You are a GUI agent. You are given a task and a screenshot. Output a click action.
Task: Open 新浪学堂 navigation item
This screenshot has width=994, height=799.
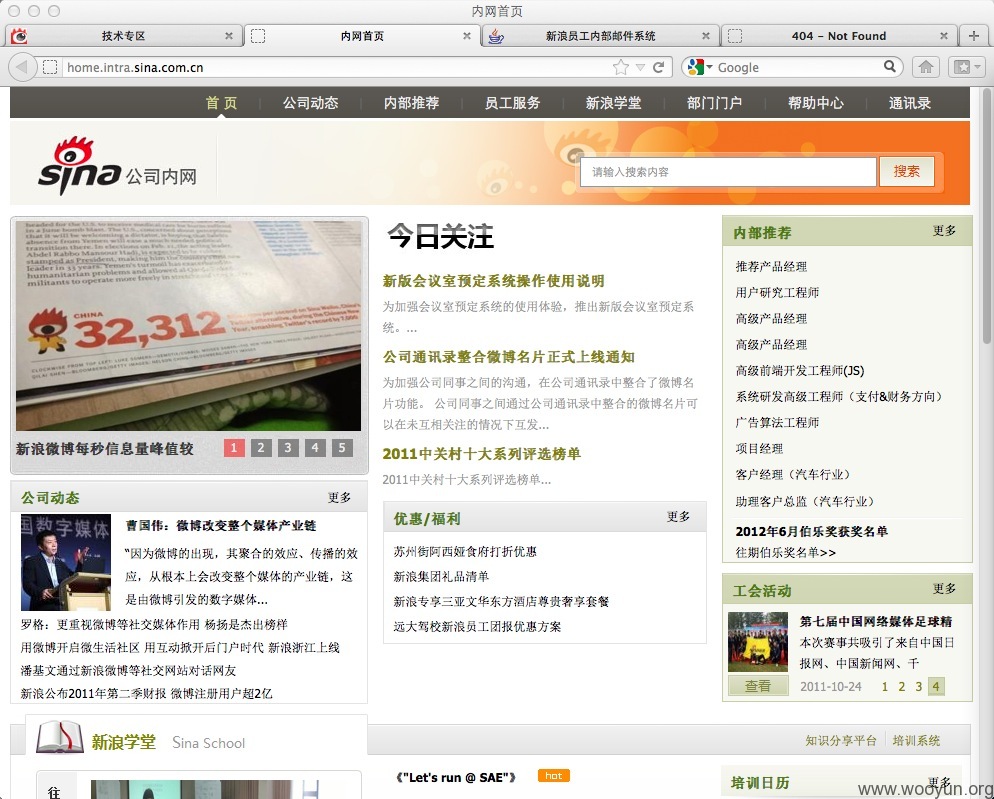pos(613,103)
